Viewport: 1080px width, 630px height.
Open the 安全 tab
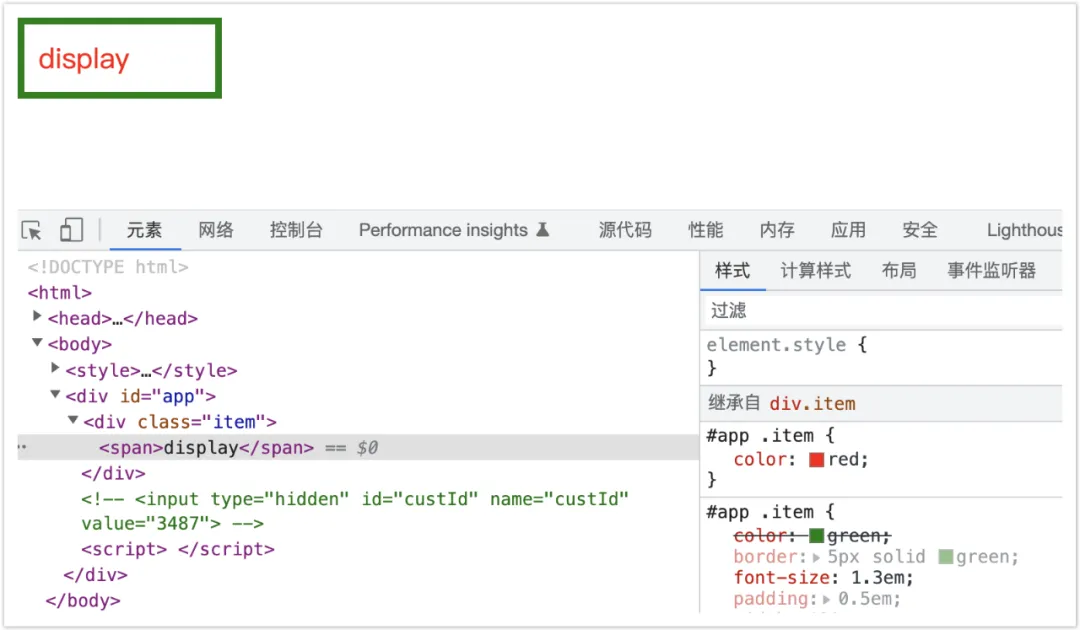pyautogui.click(x=920, y=230)
